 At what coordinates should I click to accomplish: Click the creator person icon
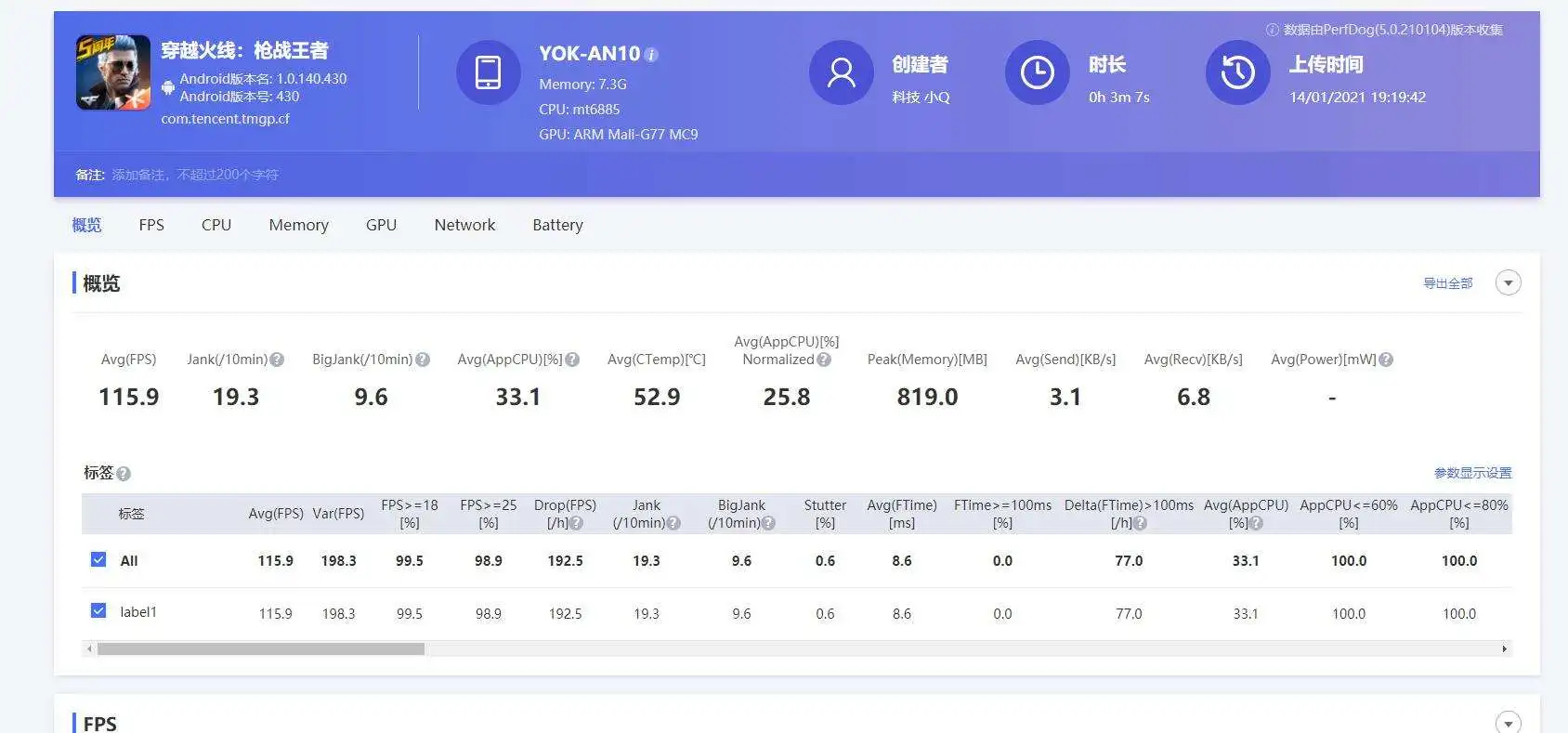click(x=842, y=72)
